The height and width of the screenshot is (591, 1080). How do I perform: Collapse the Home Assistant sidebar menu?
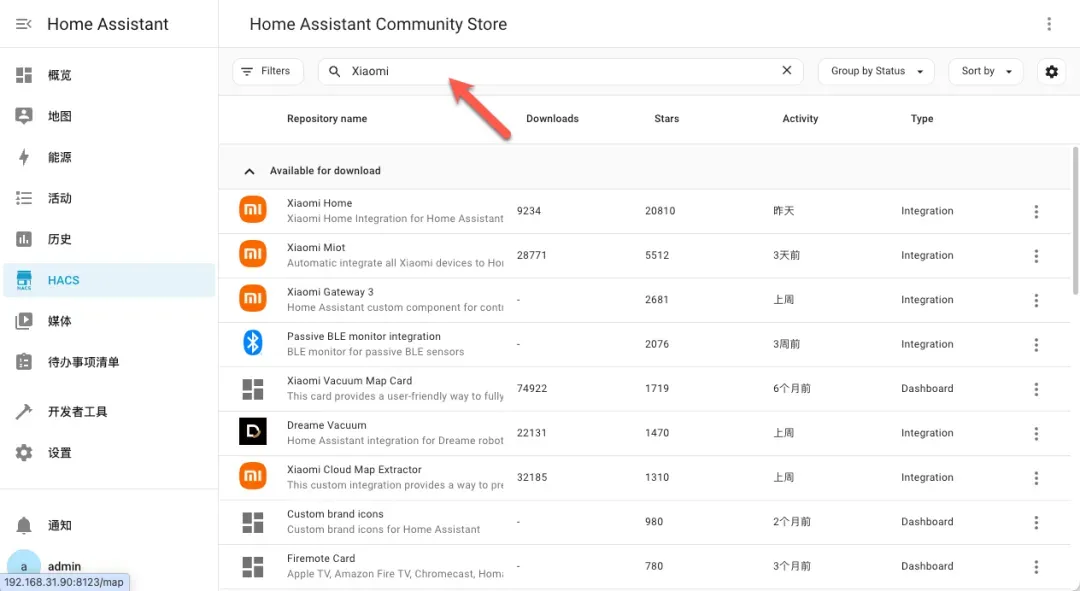(x=24, y=24)
